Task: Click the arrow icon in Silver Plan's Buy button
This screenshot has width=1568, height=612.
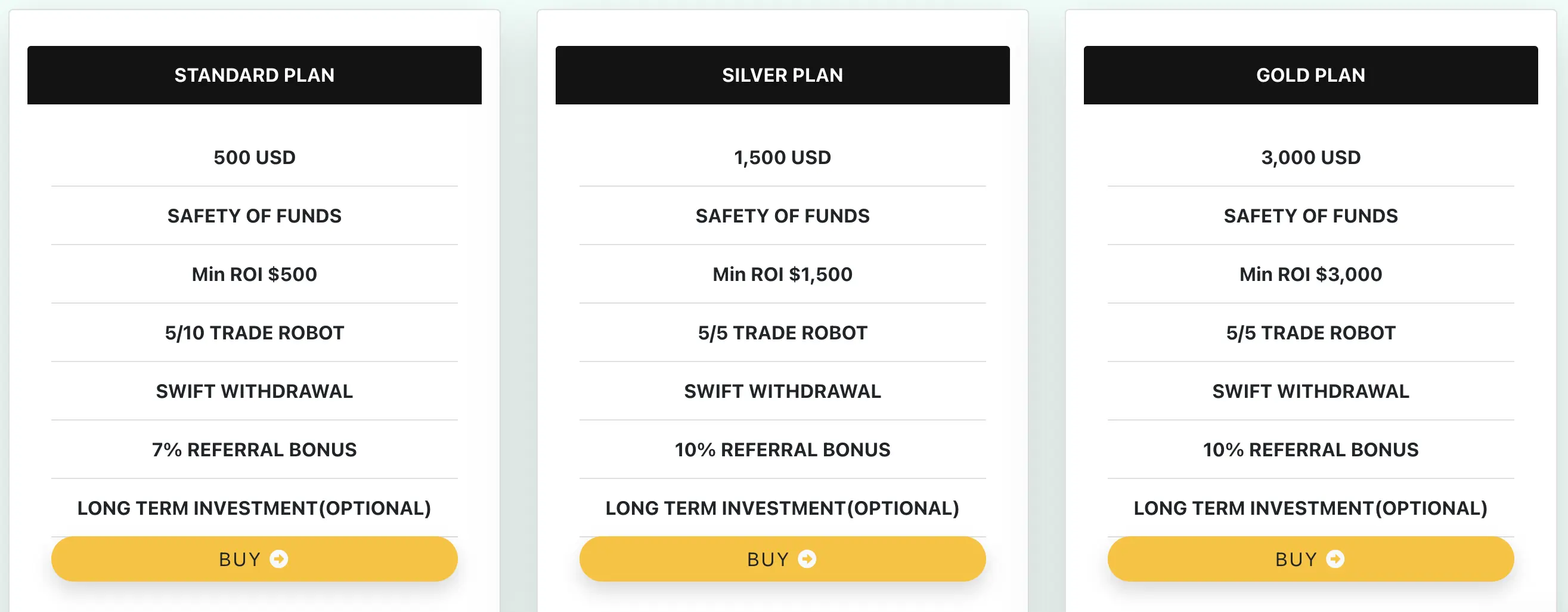Action: 807,558
